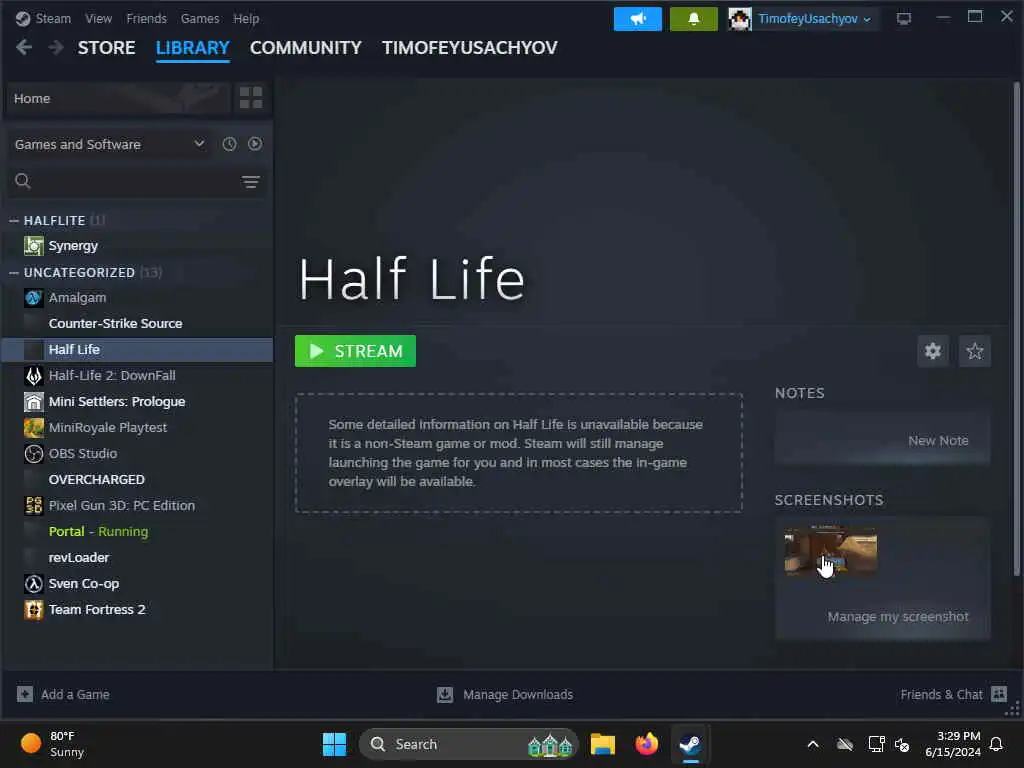The height and width of the screenshot is (768, 1024).
Task: Open the TIMOFEYUSACHYOV profile tab
Action: point(470,48)
